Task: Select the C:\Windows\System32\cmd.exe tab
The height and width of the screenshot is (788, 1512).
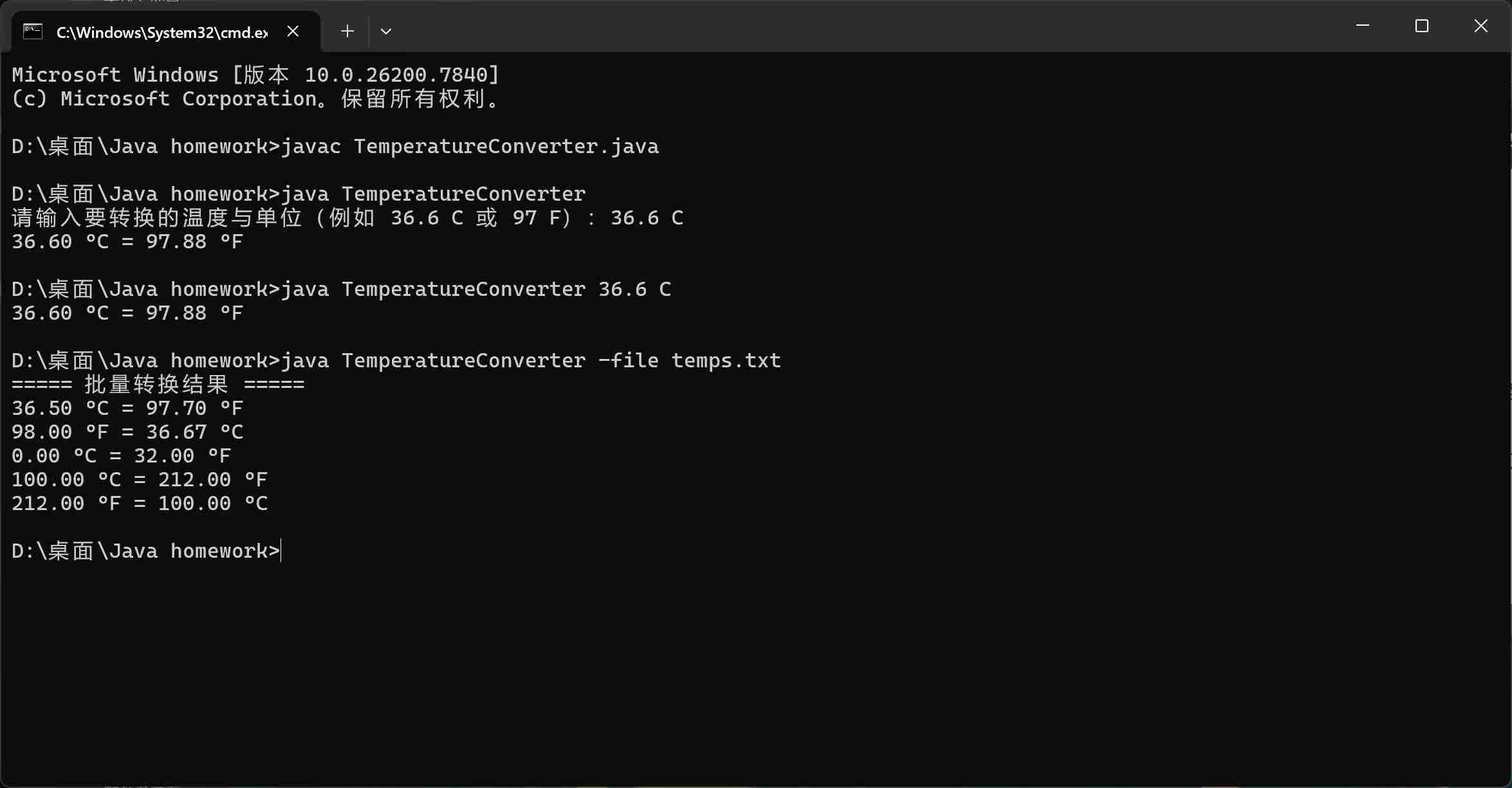Action: click(162, 32)
